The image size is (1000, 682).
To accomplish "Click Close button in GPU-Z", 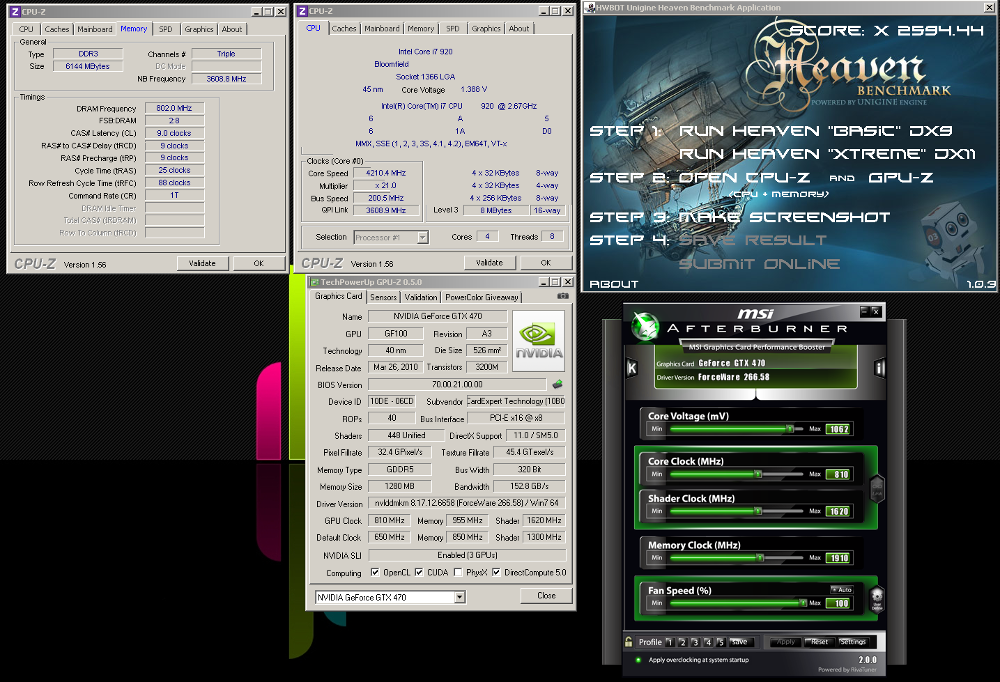I will pyautogui.click(x=547, y=595).
